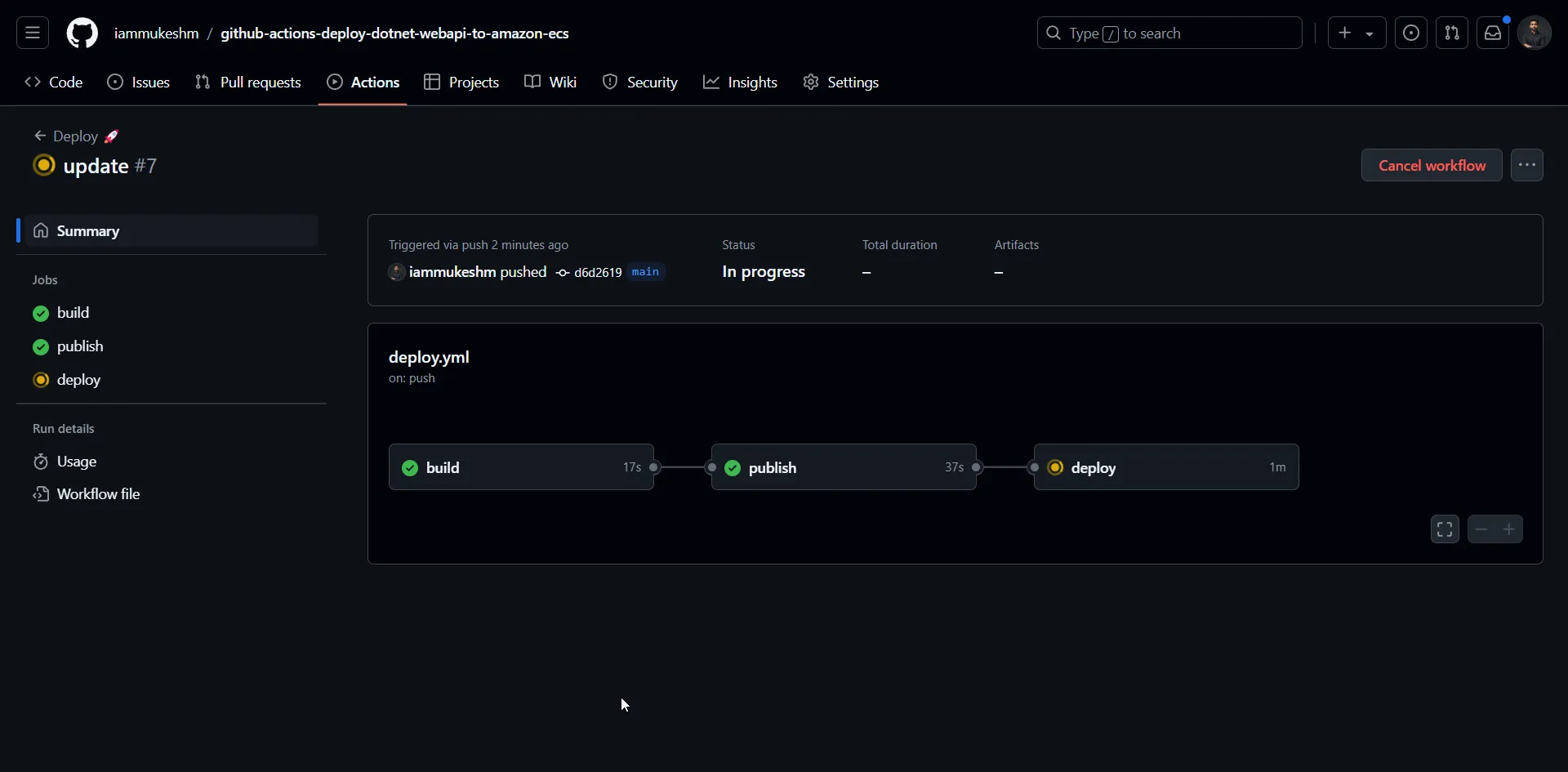Click the user profile avatar
The image size is (1568, 772).
click(1534, 33)
